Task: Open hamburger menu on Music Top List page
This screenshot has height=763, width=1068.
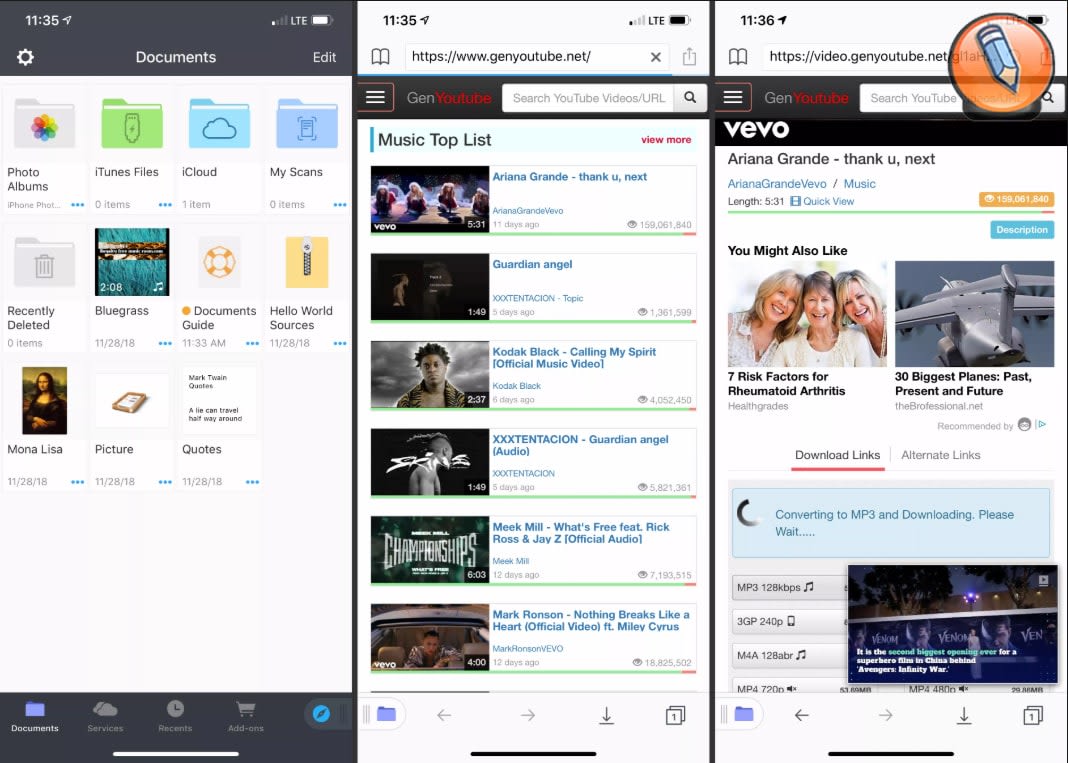Action: click(375, 97)
